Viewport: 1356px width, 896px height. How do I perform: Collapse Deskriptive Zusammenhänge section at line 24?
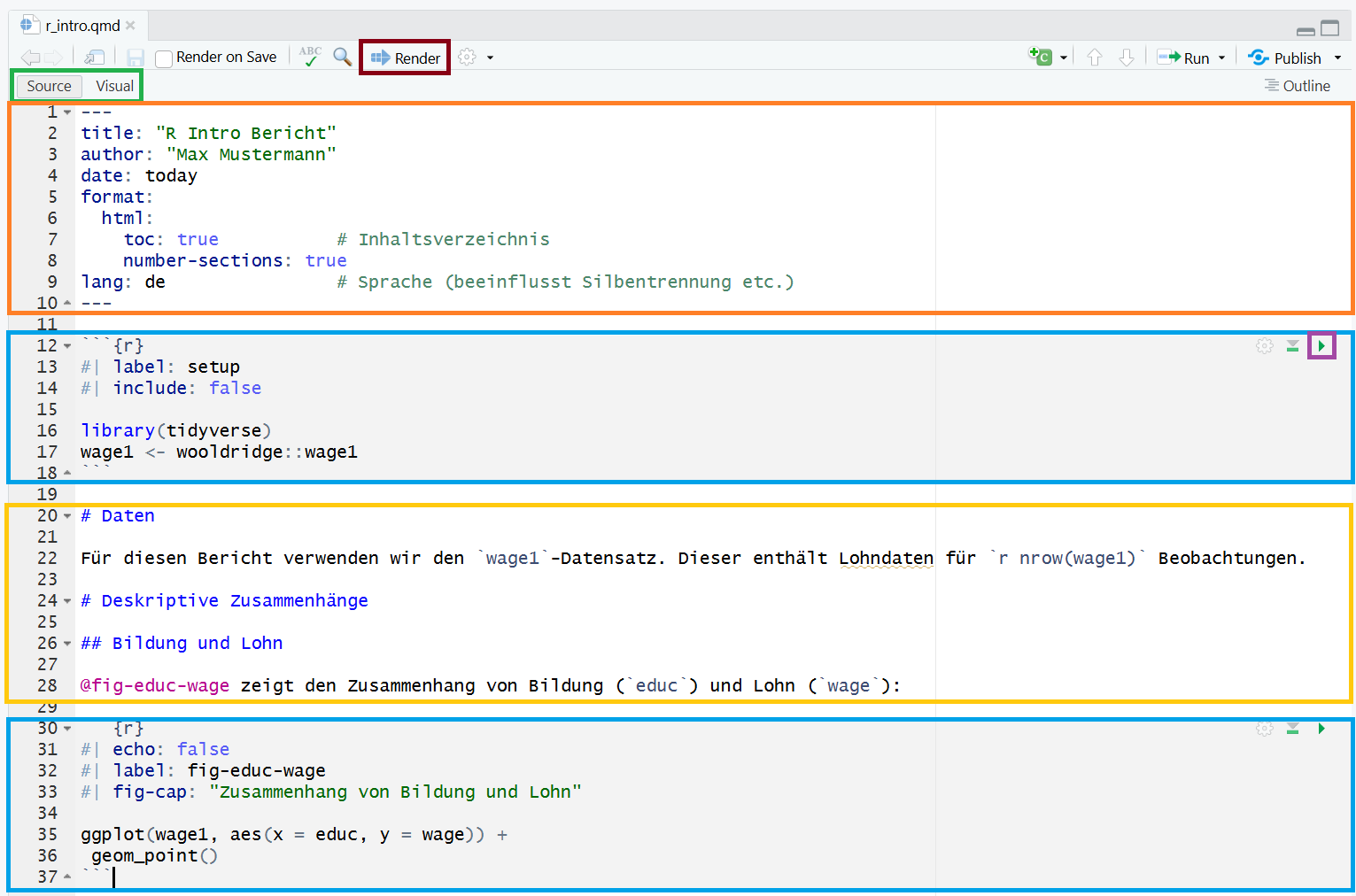(x=67, y=601)
